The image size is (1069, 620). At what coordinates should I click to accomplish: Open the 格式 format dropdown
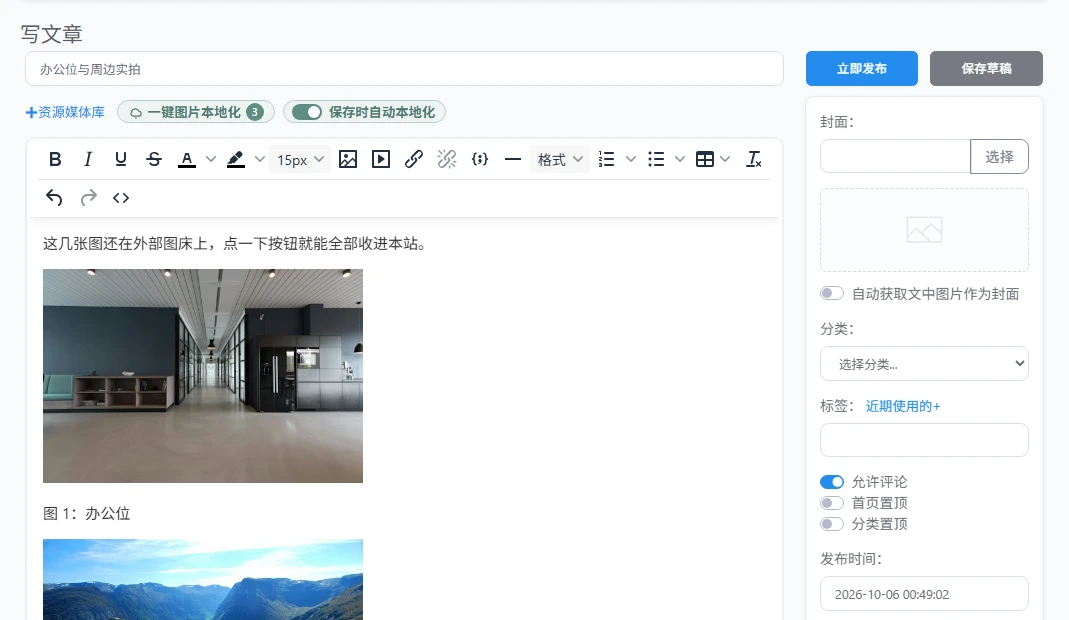(x=560, y=160)
